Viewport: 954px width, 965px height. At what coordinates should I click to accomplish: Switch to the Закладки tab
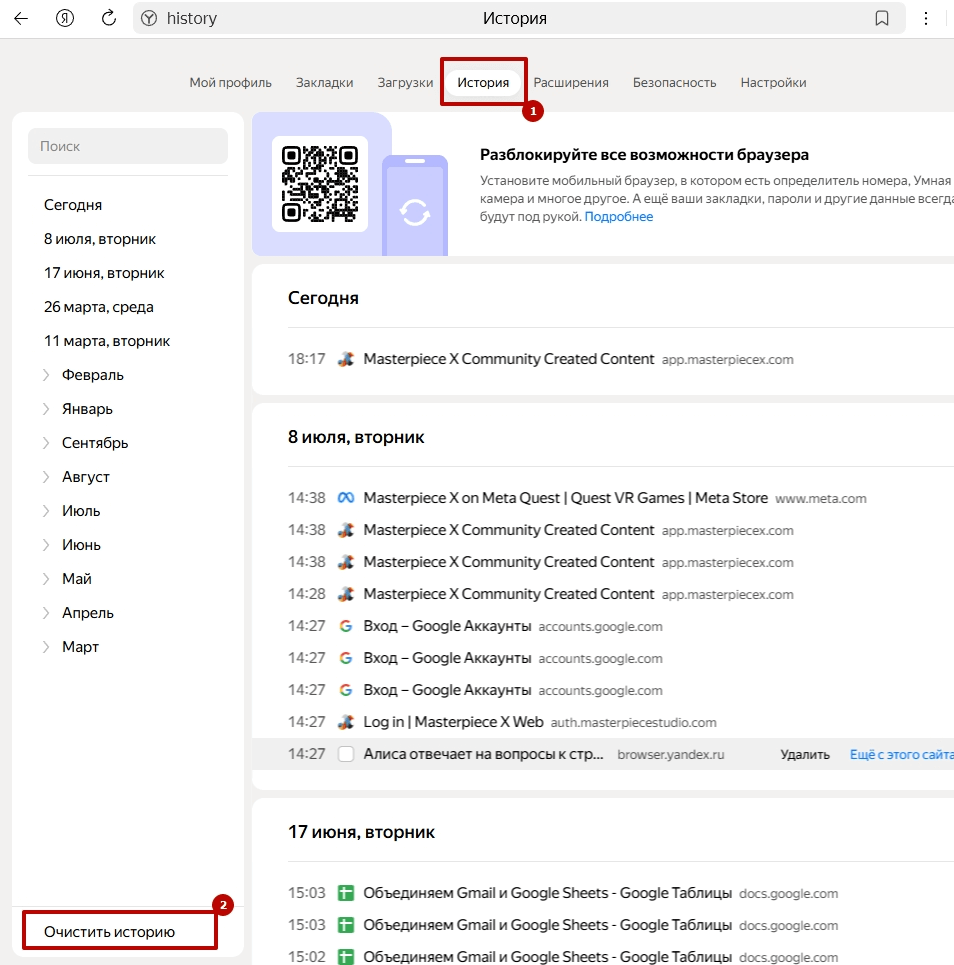coord(324,82)
